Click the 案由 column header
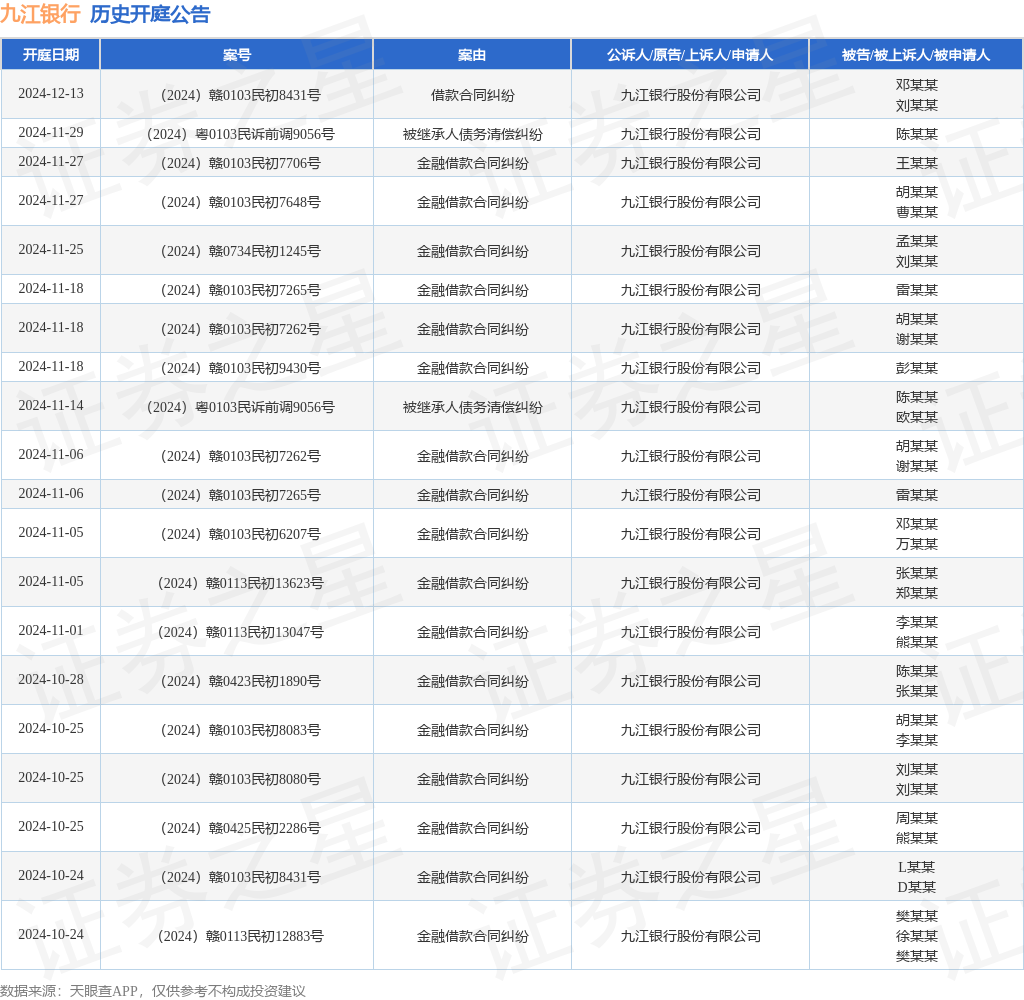Viewport: 1024px width, 1000px height. click(472, 55)
